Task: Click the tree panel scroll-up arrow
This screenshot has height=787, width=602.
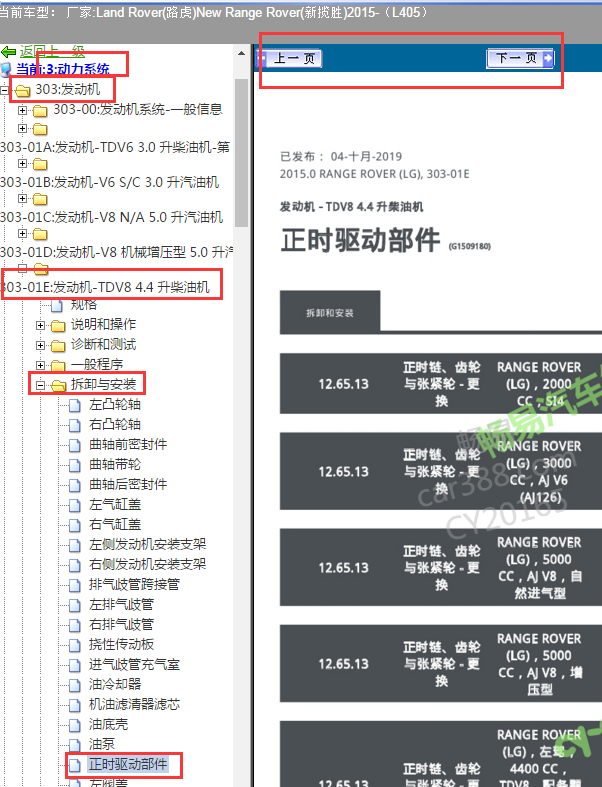Action: 242,53
